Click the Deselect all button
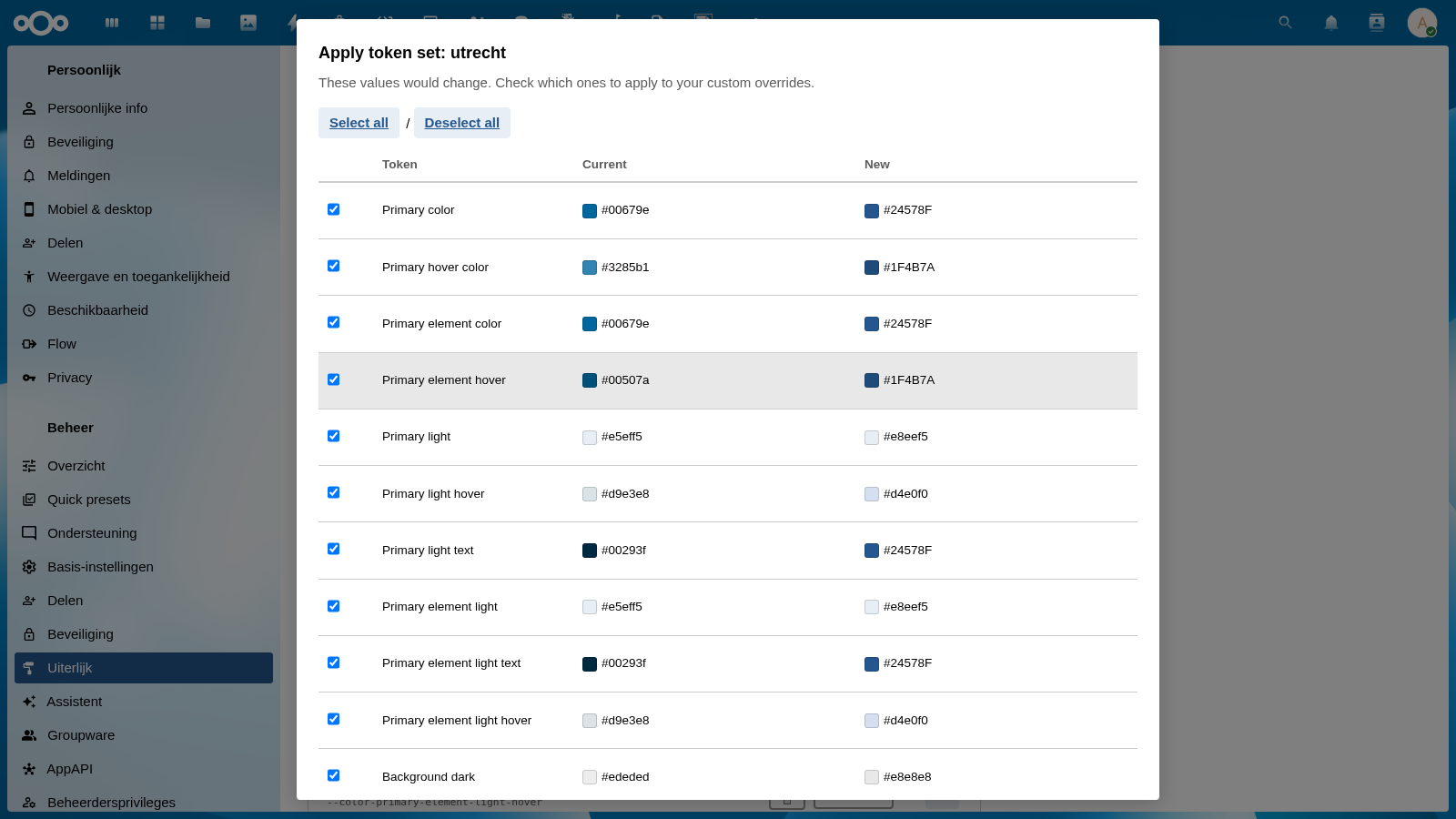The width and height of the screenshot is (1456, 819). 461,123
